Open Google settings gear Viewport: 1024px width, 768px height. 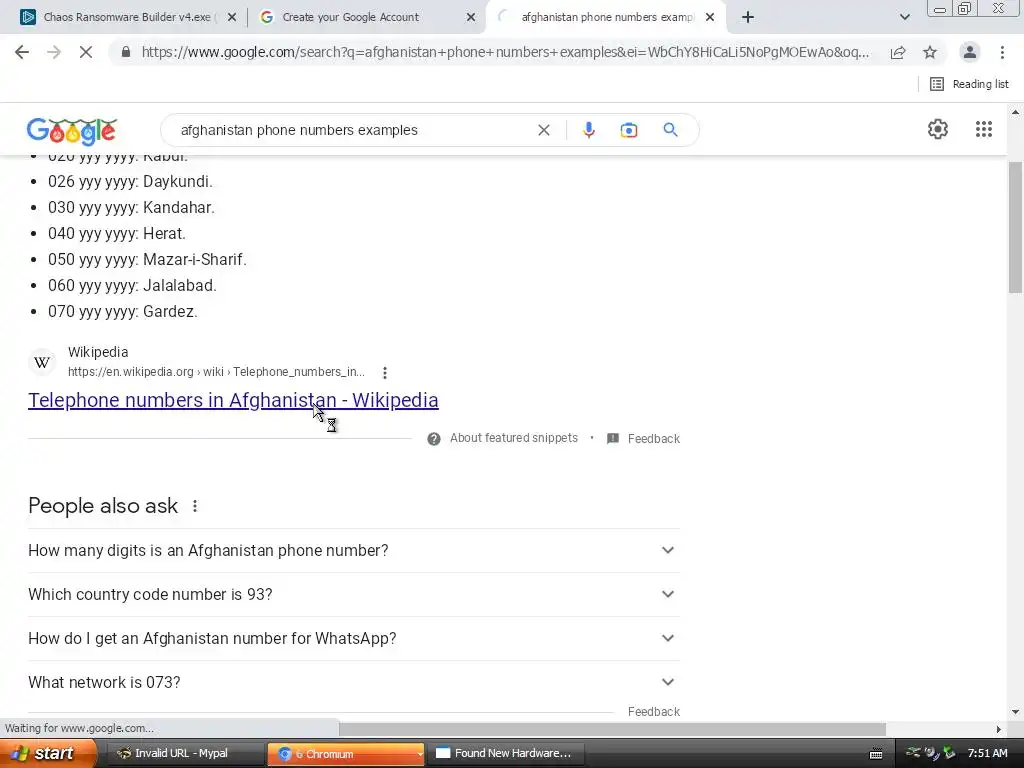point(938,129)
